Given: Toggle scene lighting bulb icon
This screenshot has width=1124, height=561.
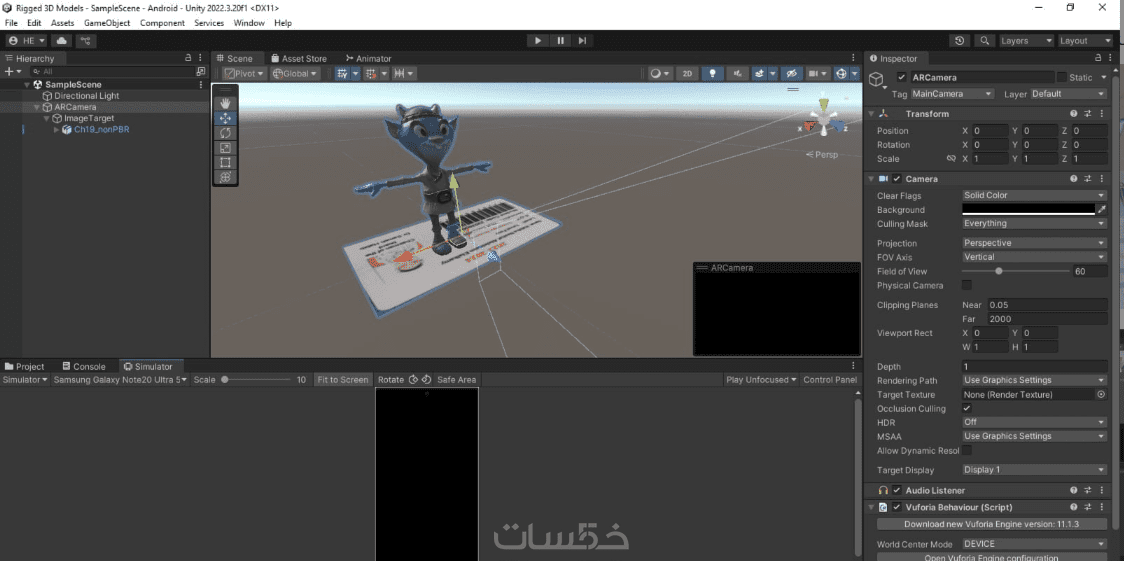Looking at the screenshot, I should [712, 73].
